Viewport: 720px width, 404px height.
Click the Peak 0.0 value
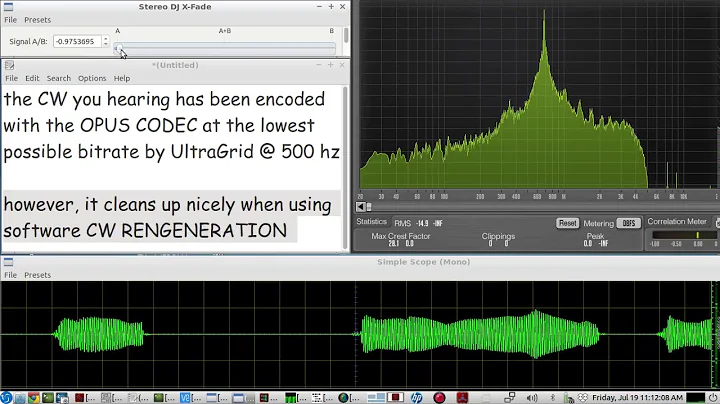588,243
